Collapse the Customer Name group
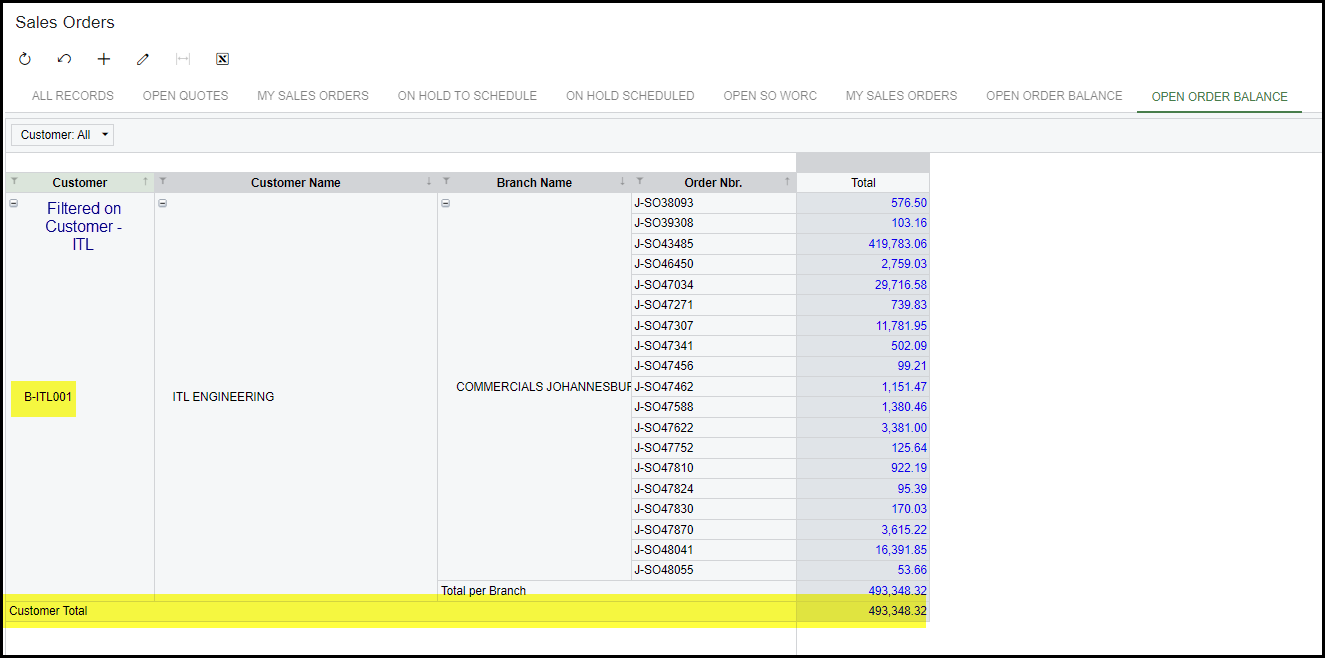This screenshot has width=1325, height=658. [162, 203]
